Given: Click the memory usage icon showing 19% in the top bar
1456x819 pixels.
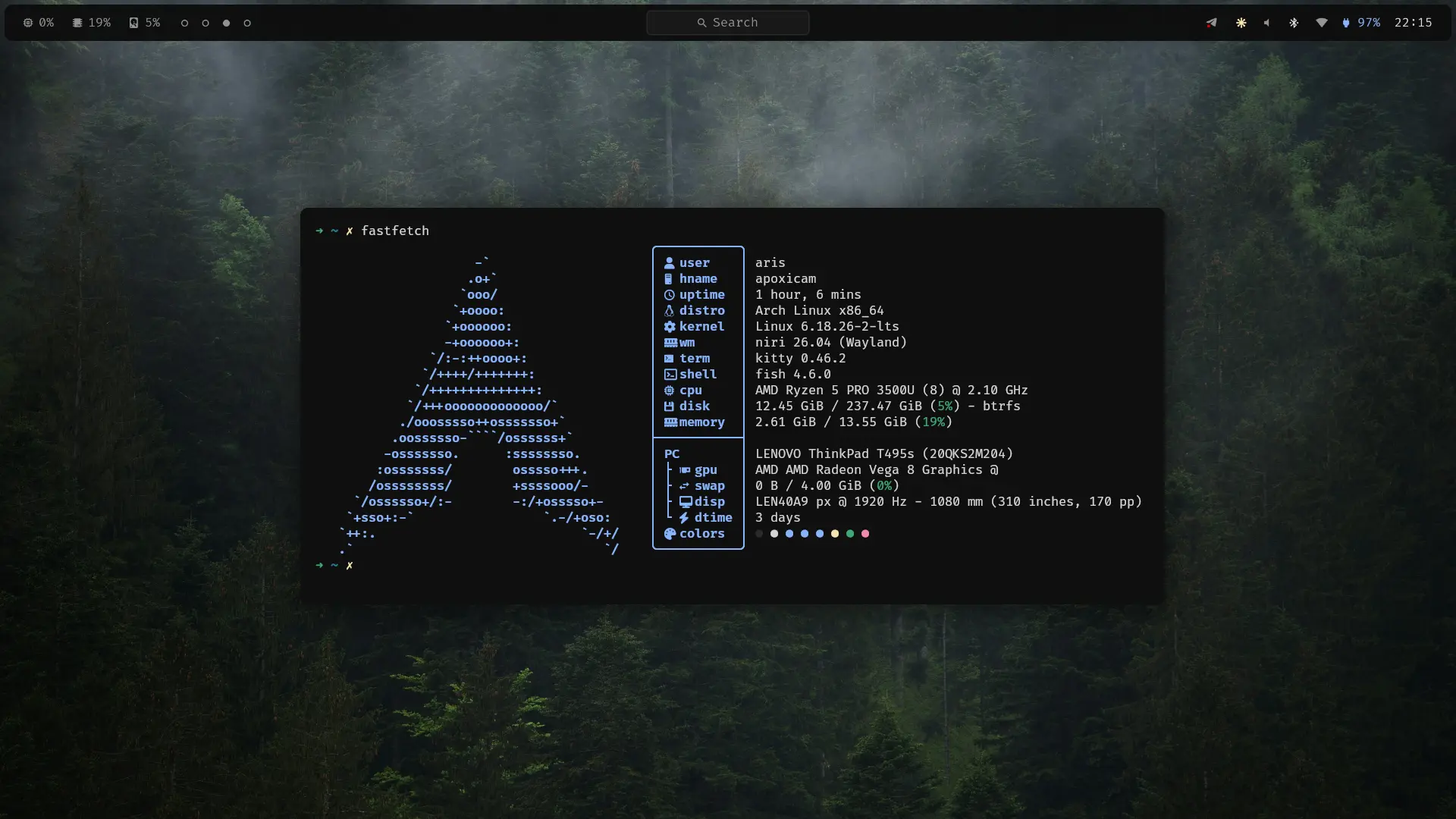Looking at the screenshot, I should (77, 23).
